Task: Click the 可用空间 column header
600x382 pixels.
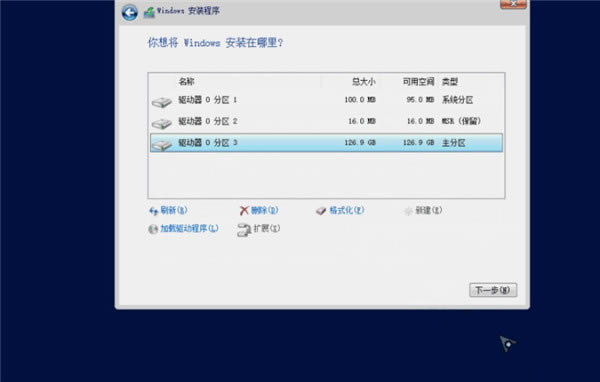Action: 418,82
